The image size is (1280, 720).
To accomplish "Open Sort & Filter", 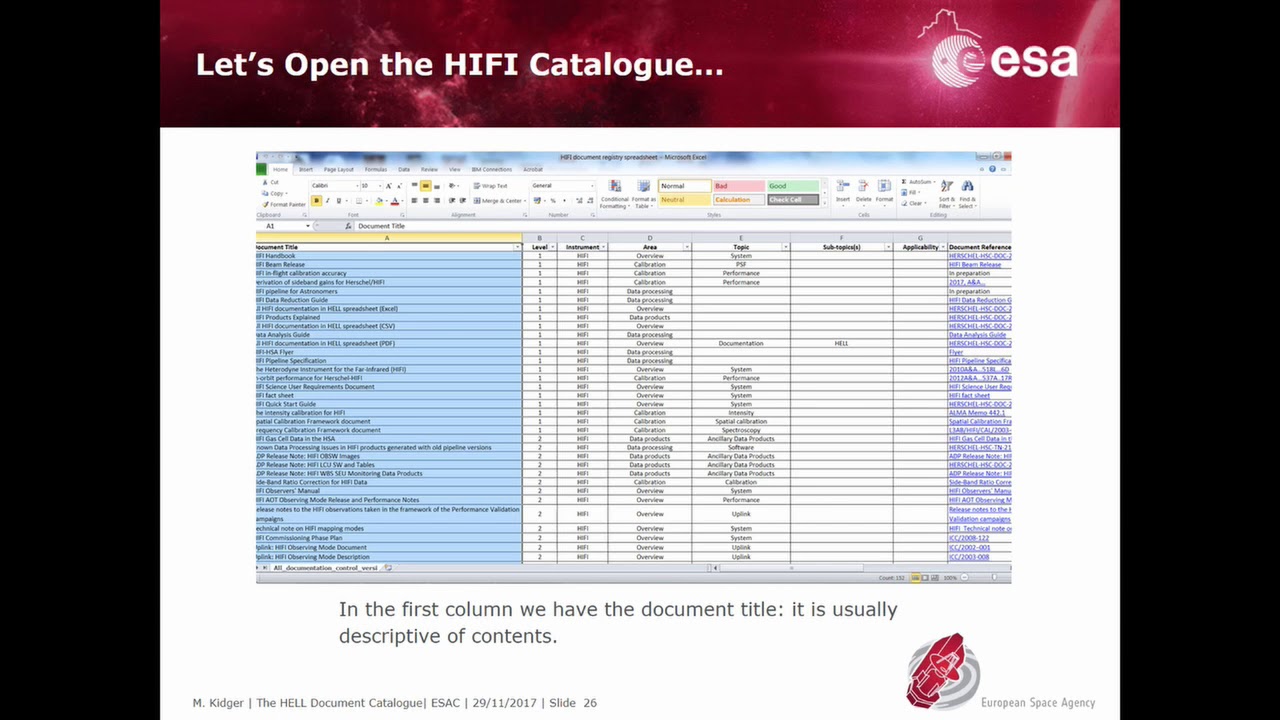I will coord(947,194).
